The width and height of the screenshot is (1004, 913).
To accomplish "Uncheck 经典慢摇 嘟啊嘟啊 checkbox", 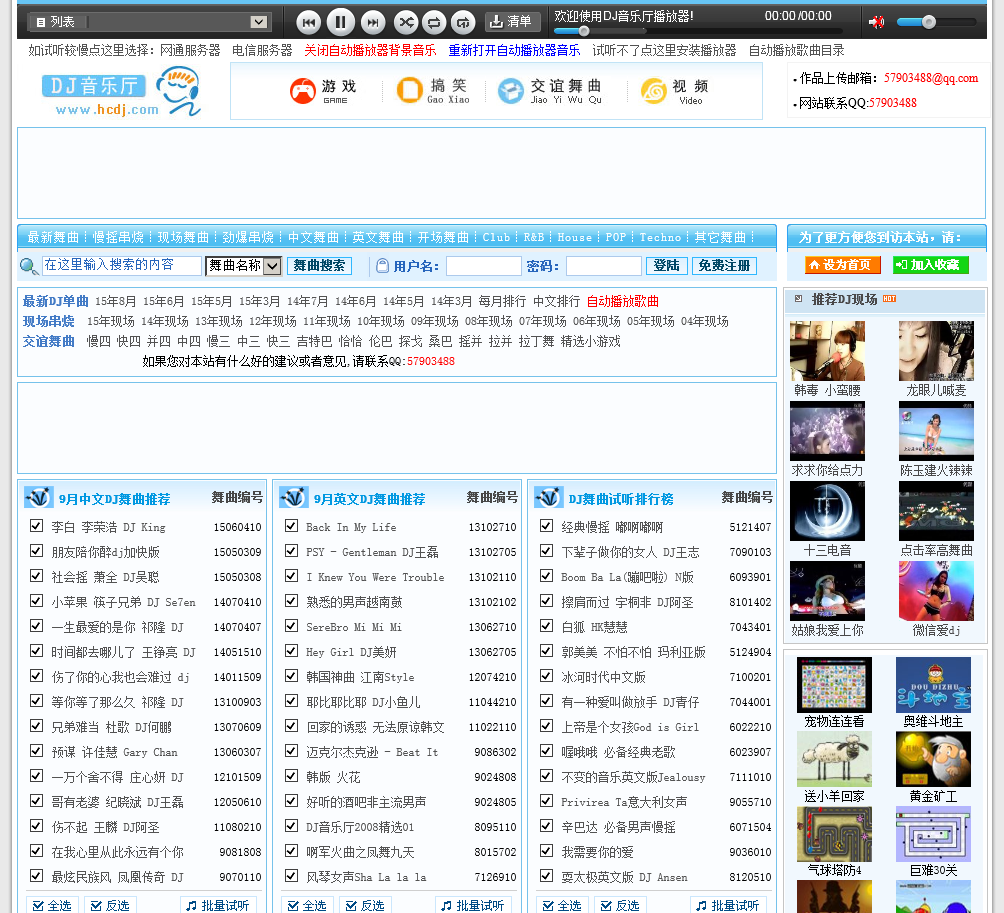I will click(x=546, y=526).
